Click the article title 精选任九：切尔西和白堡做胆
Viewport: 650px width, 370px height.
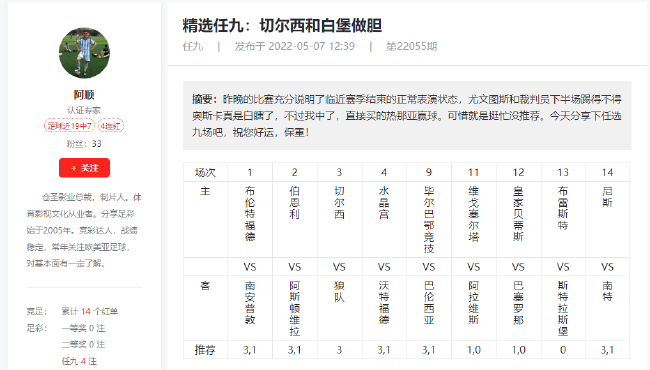tap(282, 26)
